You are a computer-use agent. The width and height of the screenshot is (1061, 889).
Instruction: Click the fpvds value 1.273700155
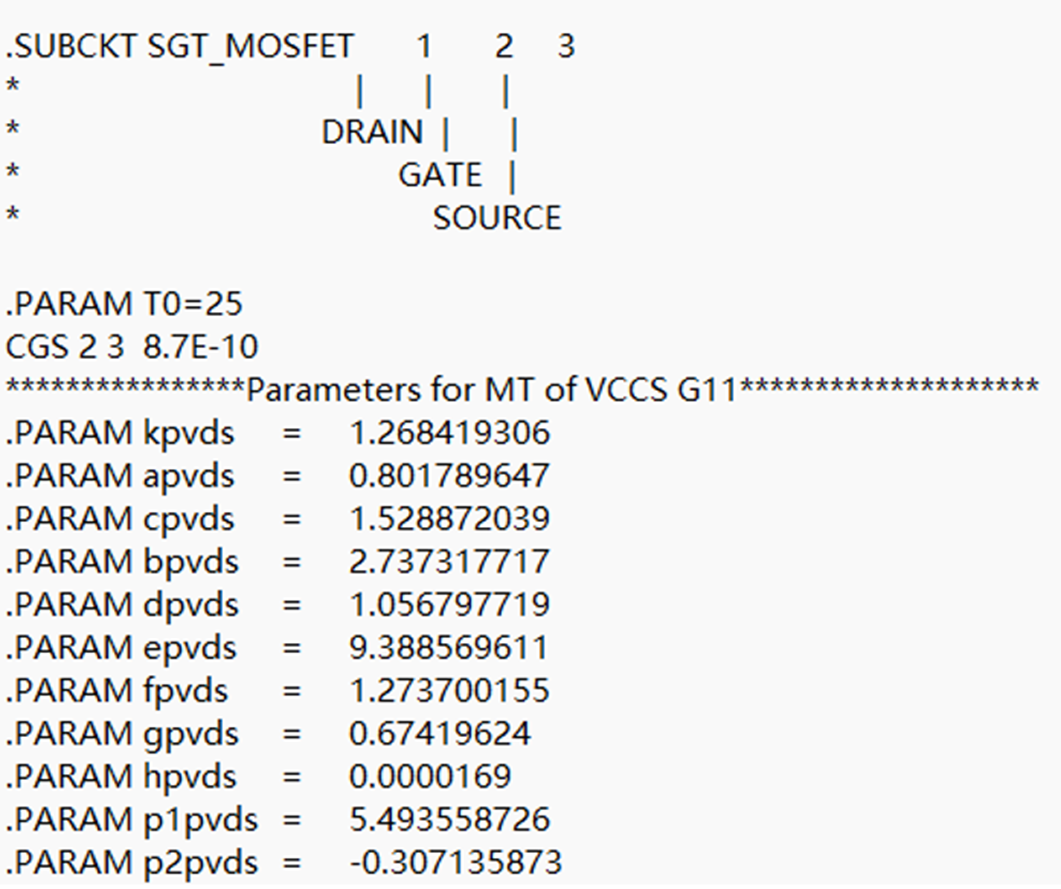[449, 691]
